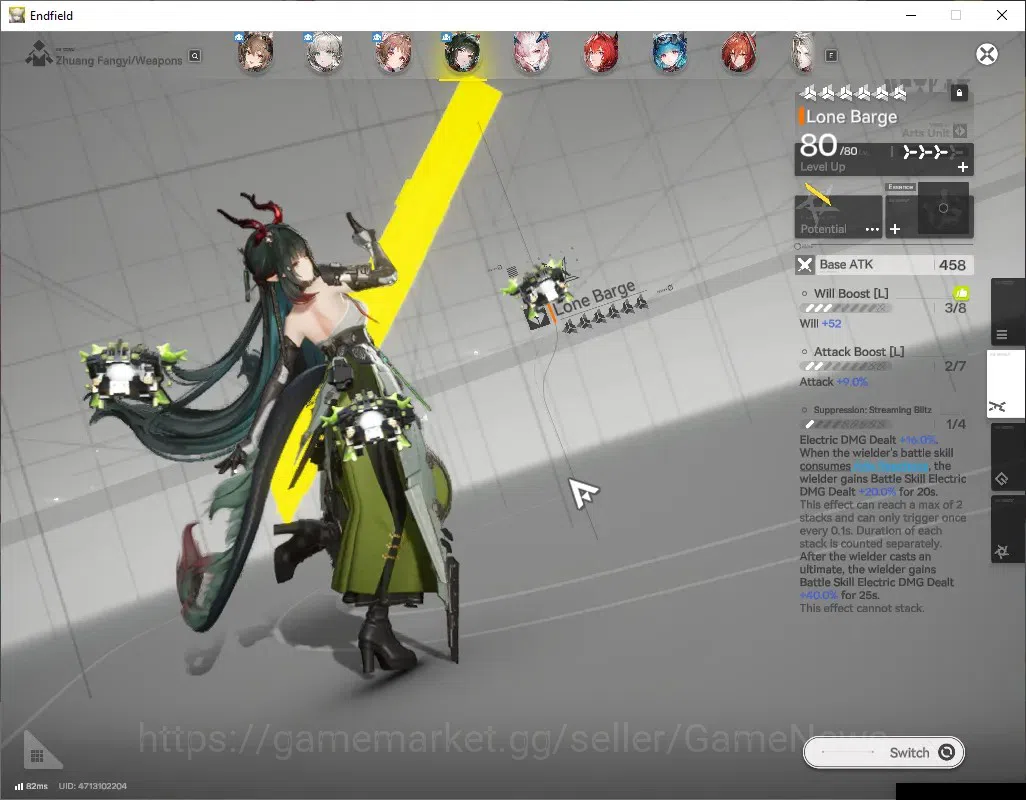Click the crossed swords Base ATK icon
The width and height of the screenshot is (1026, 800).
(805, 265)
